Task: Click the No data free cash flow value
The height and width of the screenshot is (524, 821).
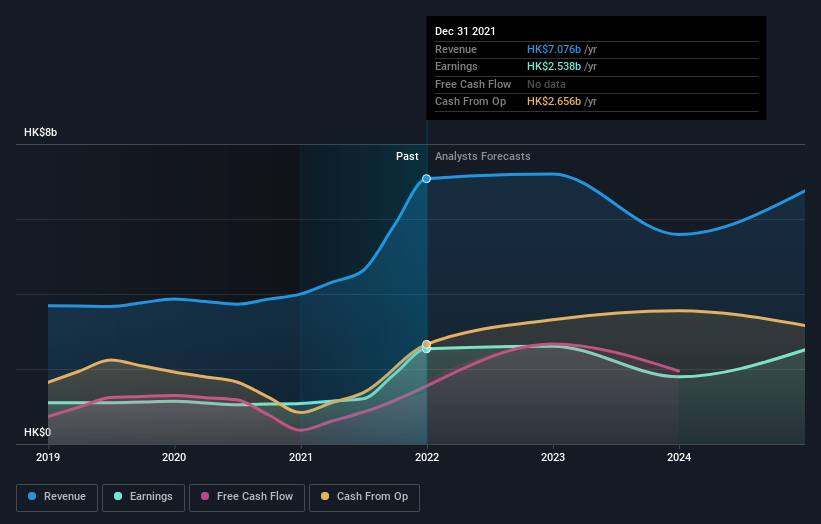Action: (x=546, y=84)
